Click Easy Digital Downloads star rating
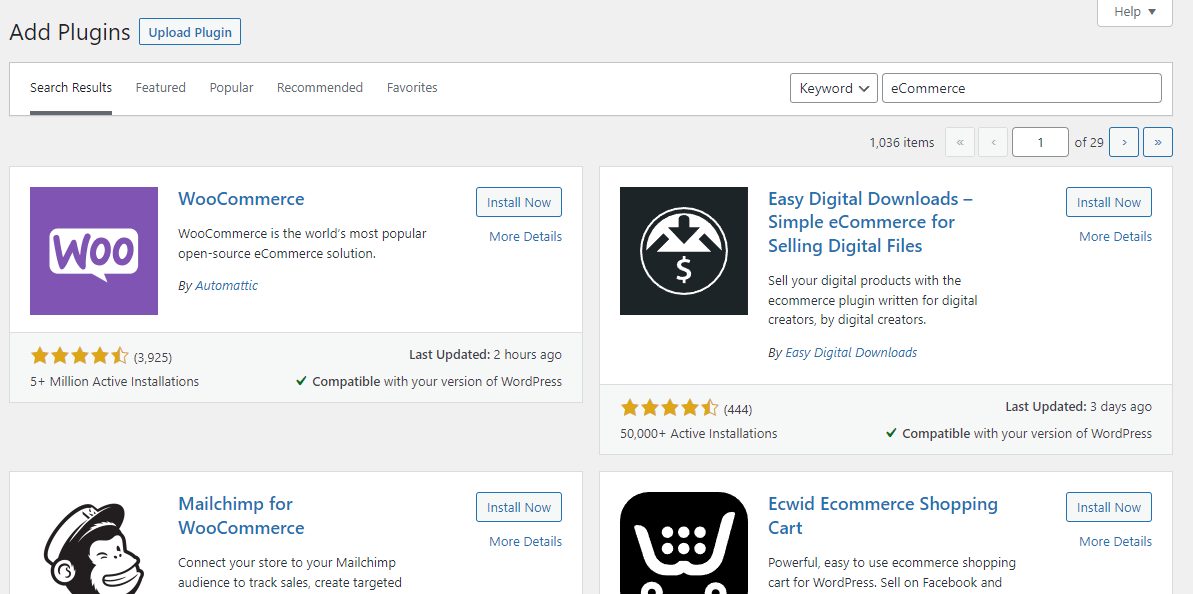1193x594 pixels. pos(670,408)
